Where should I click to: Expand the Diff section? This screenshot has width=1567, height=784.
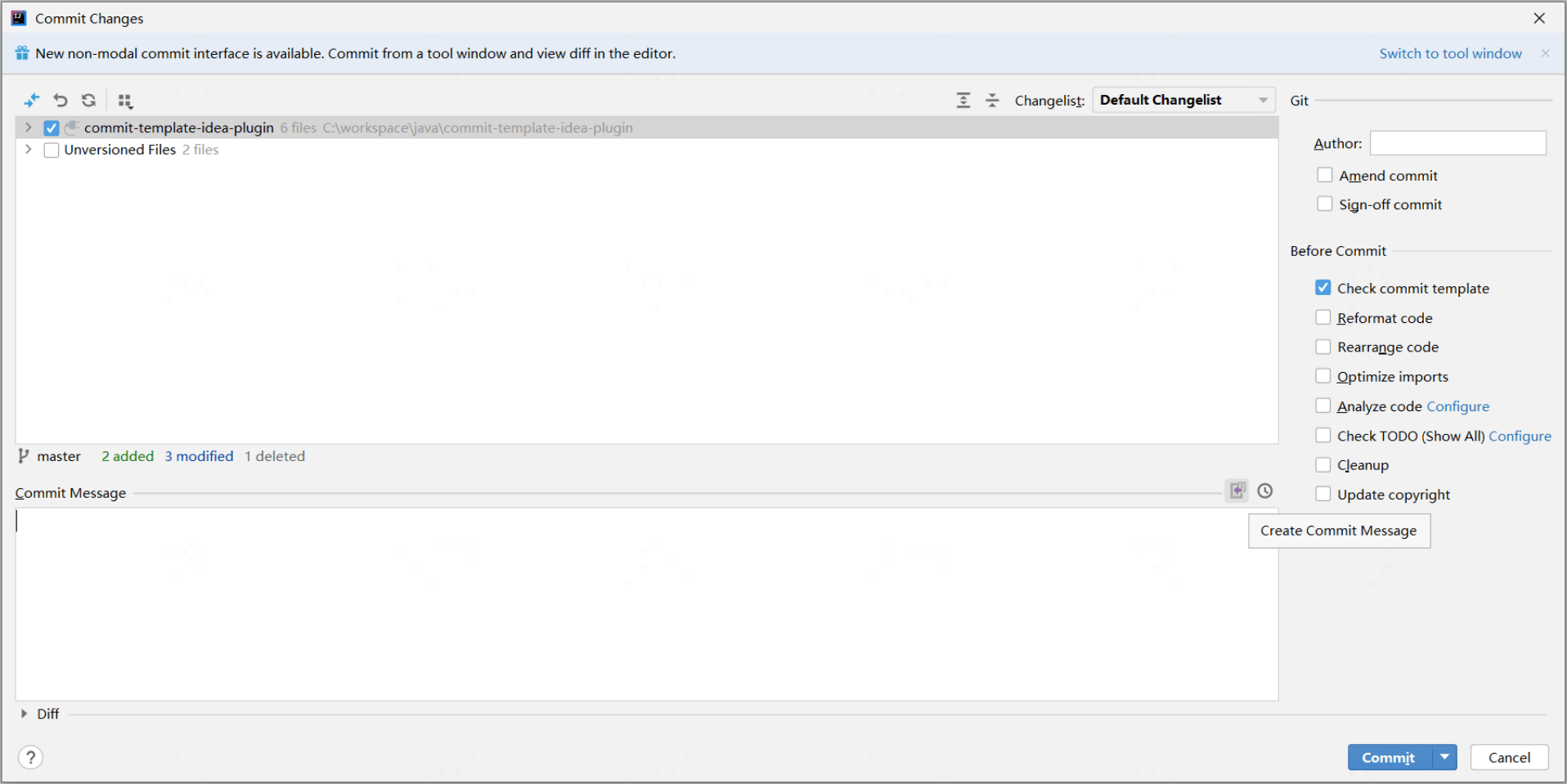pyautogui.click(x=25, y=714)
